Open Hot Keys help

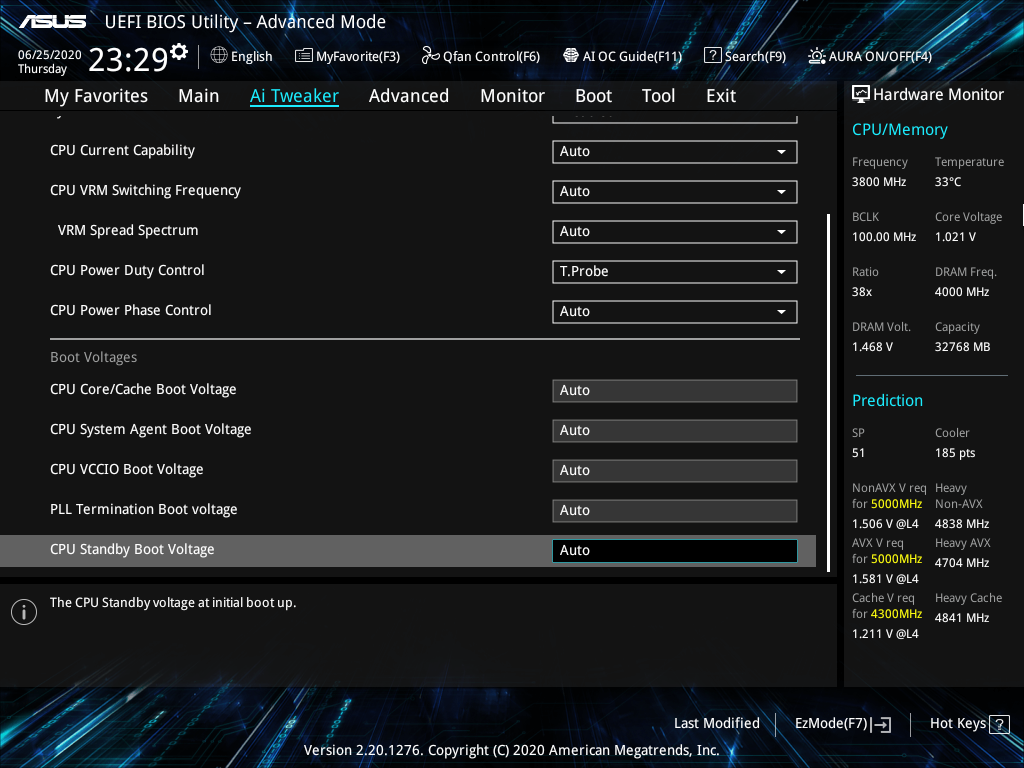pyautogui.click(x=969, y=724)
